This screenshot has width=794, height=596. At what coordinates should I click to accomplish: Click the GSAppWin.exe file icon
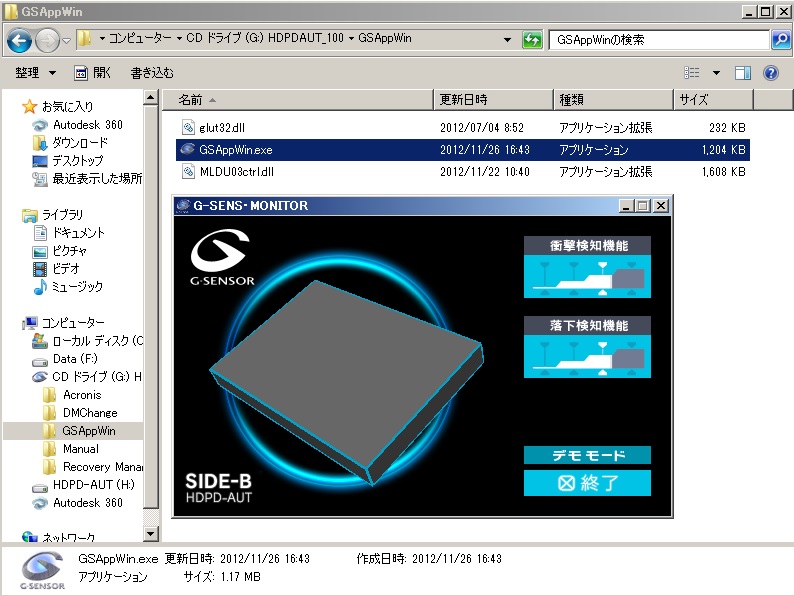[x=188, y=149]
